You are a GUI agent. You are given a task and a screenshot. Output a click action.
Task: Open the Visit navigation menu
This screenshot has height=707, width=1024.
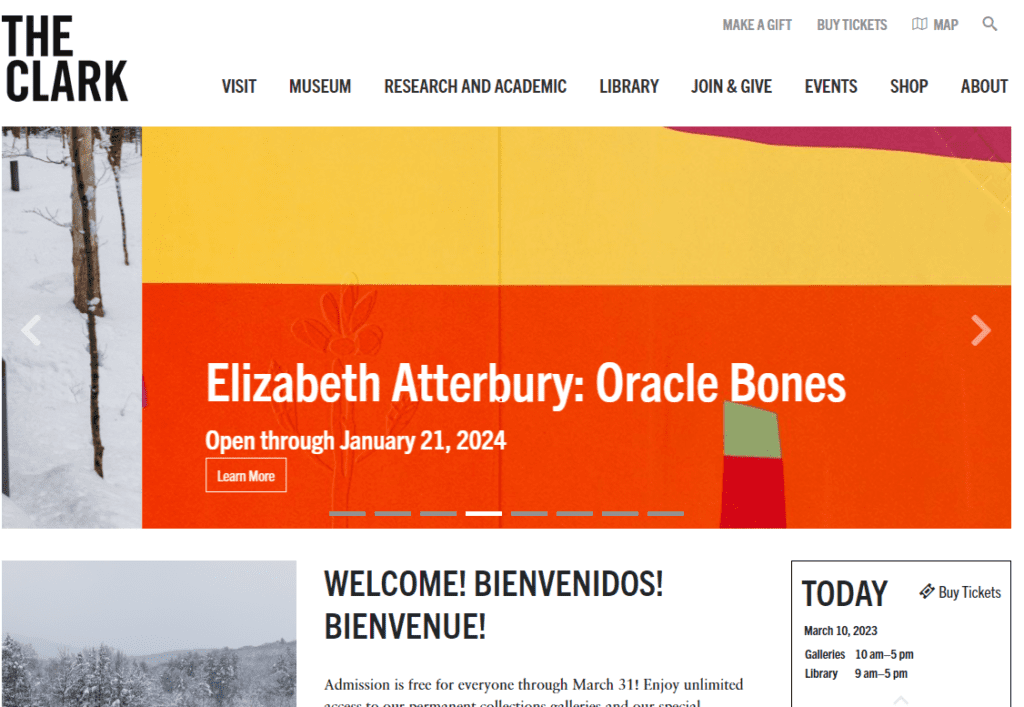[x=239, y=87]
